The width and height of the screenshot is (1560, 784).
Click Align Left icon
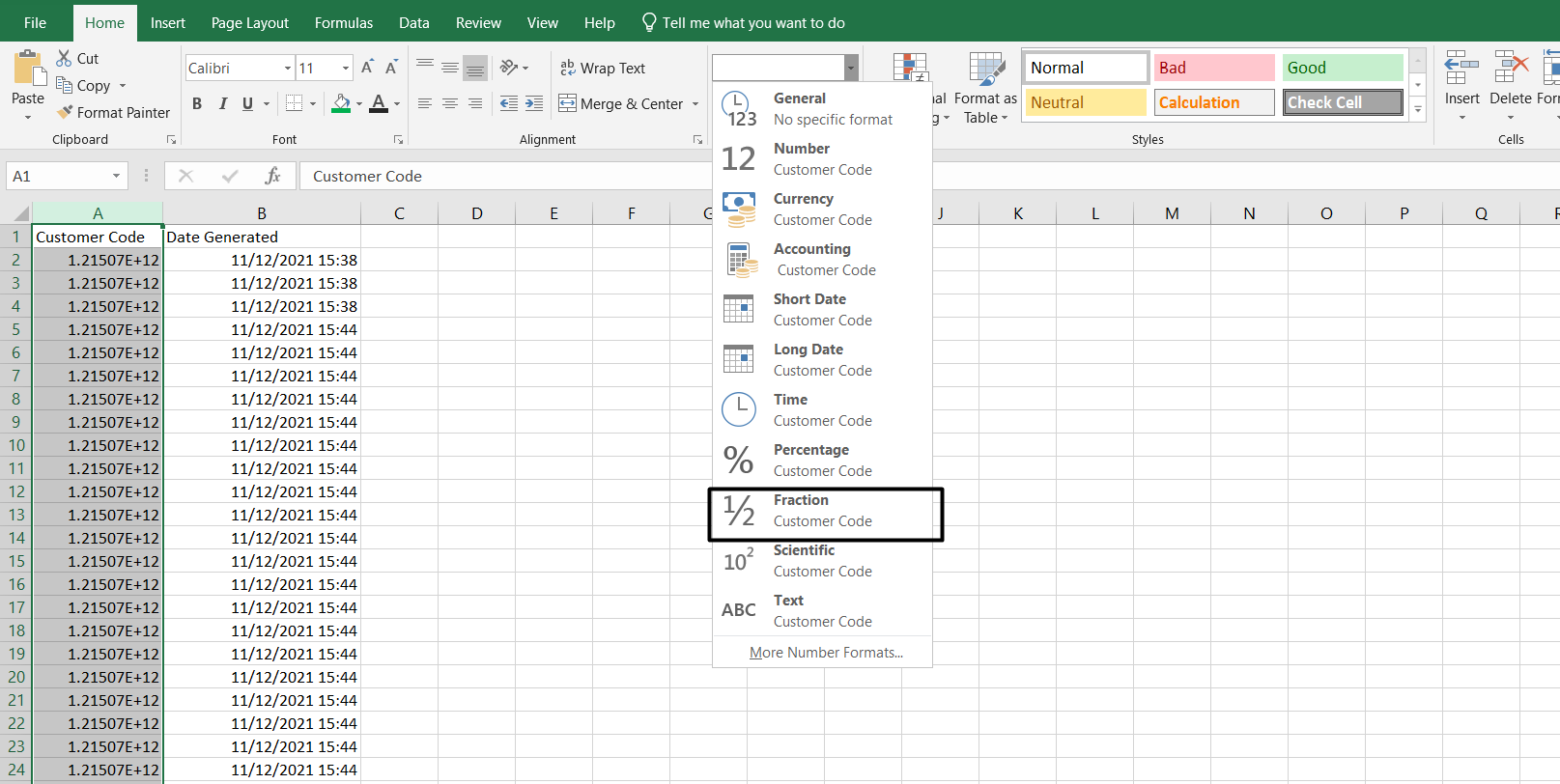[425, 103]
